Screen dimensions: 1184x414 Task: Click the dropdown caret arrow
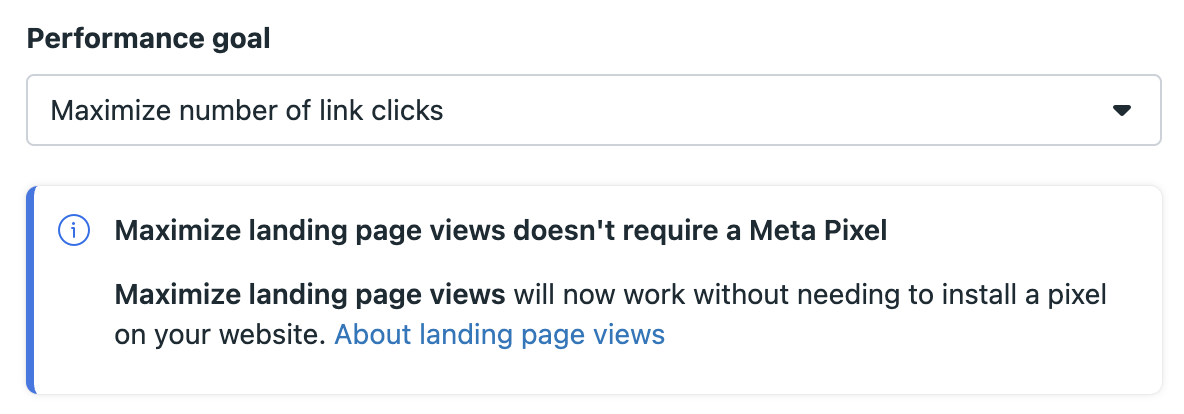coord(1121,110)
